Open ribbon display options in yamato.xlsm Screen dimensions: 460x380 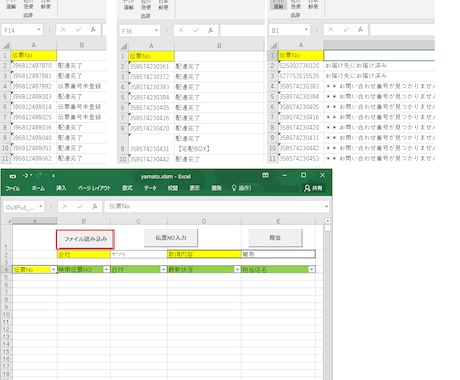pos(265,175)
